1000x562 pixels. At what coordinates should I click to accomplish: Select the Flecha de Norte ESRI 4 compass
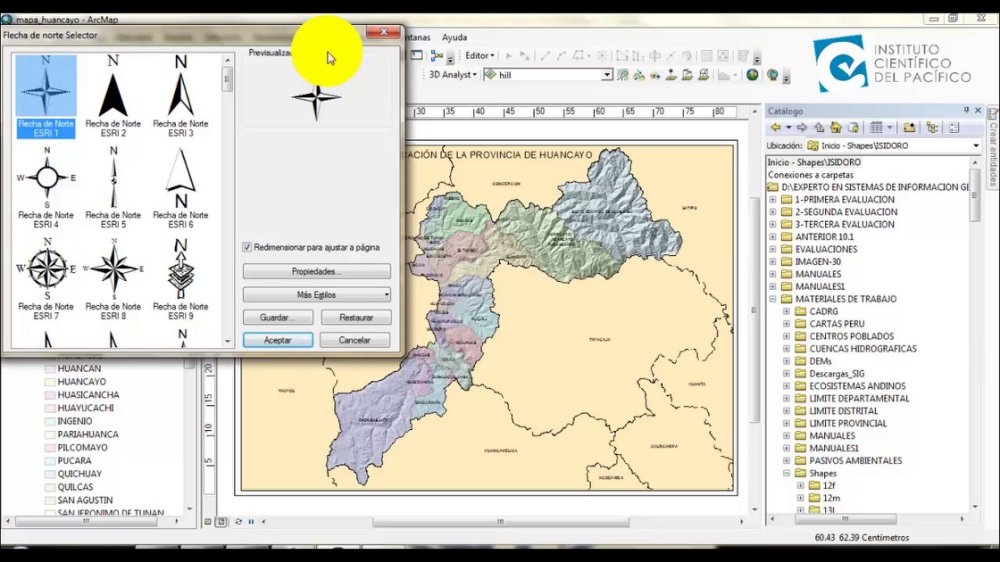coord(46,188)
